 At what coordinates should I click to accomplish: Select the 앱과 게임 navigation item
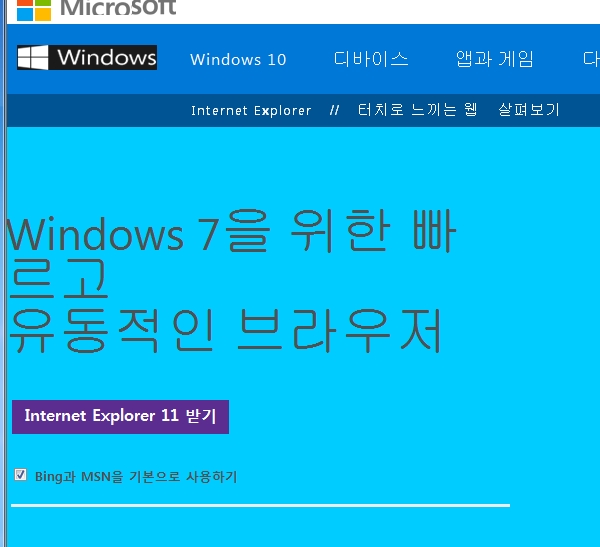point(494,59)
